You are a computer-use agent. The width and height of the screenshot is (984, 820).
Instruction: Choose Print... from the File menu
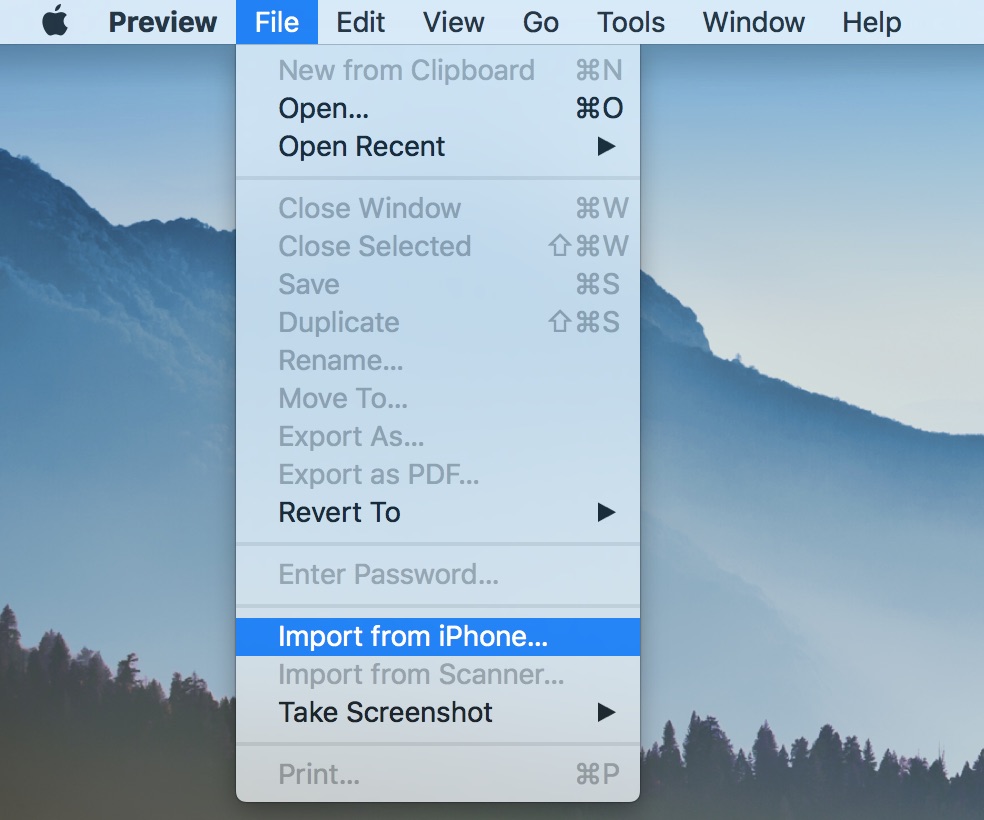tap(438, 774)
